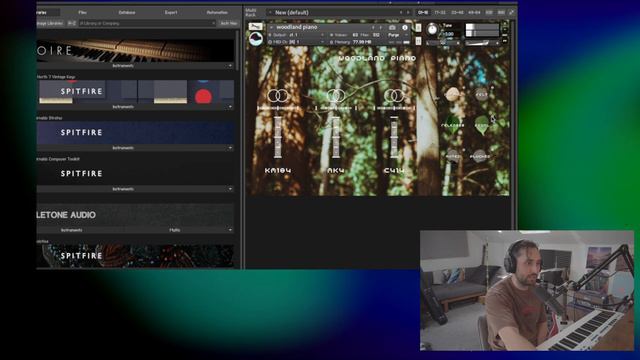
Task: Open the Expert tab
Action: [x=171, y=12]
